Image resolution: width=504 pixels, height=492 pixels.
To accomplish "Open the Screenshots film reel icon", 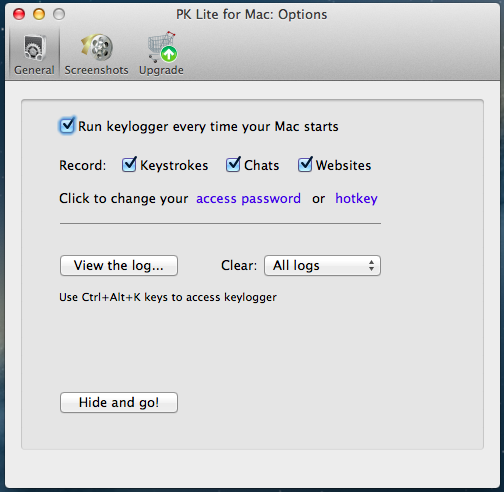I will coord(97,47).
